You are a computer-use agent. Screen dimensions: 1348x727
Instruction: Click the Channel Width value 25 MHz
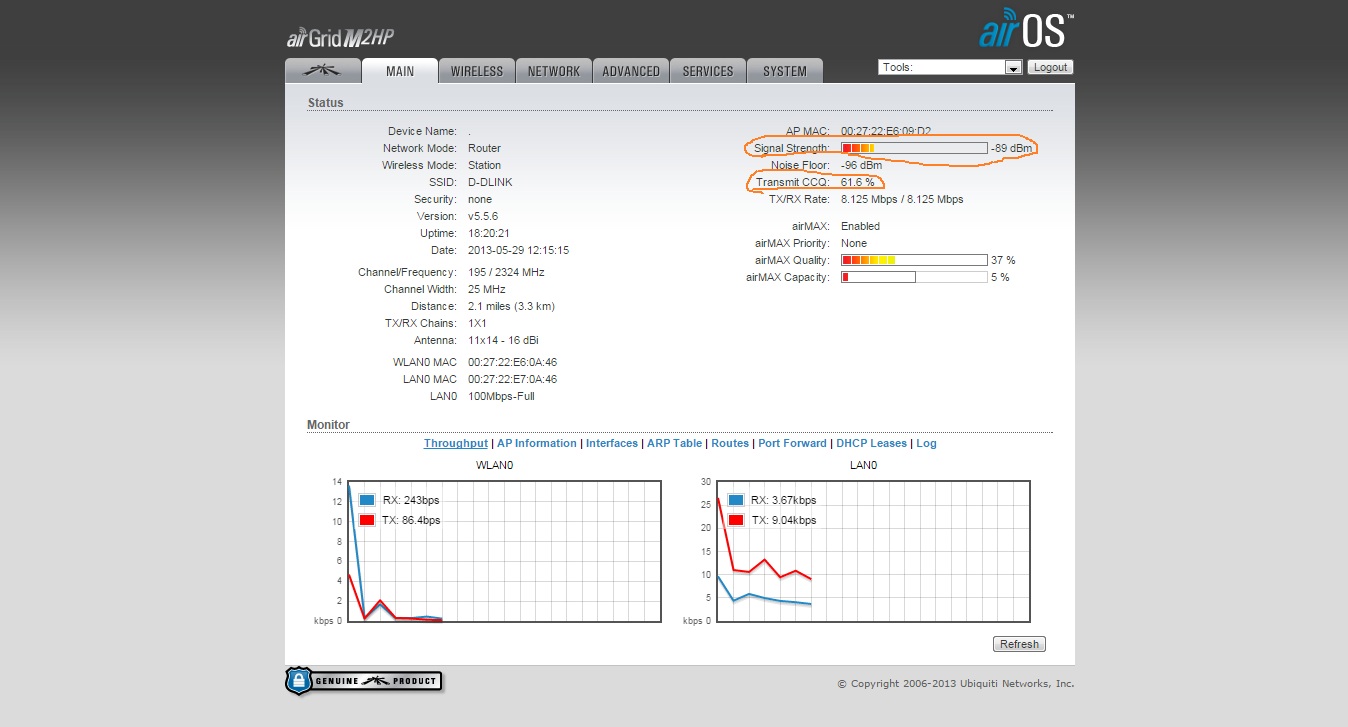click(487, 289)
